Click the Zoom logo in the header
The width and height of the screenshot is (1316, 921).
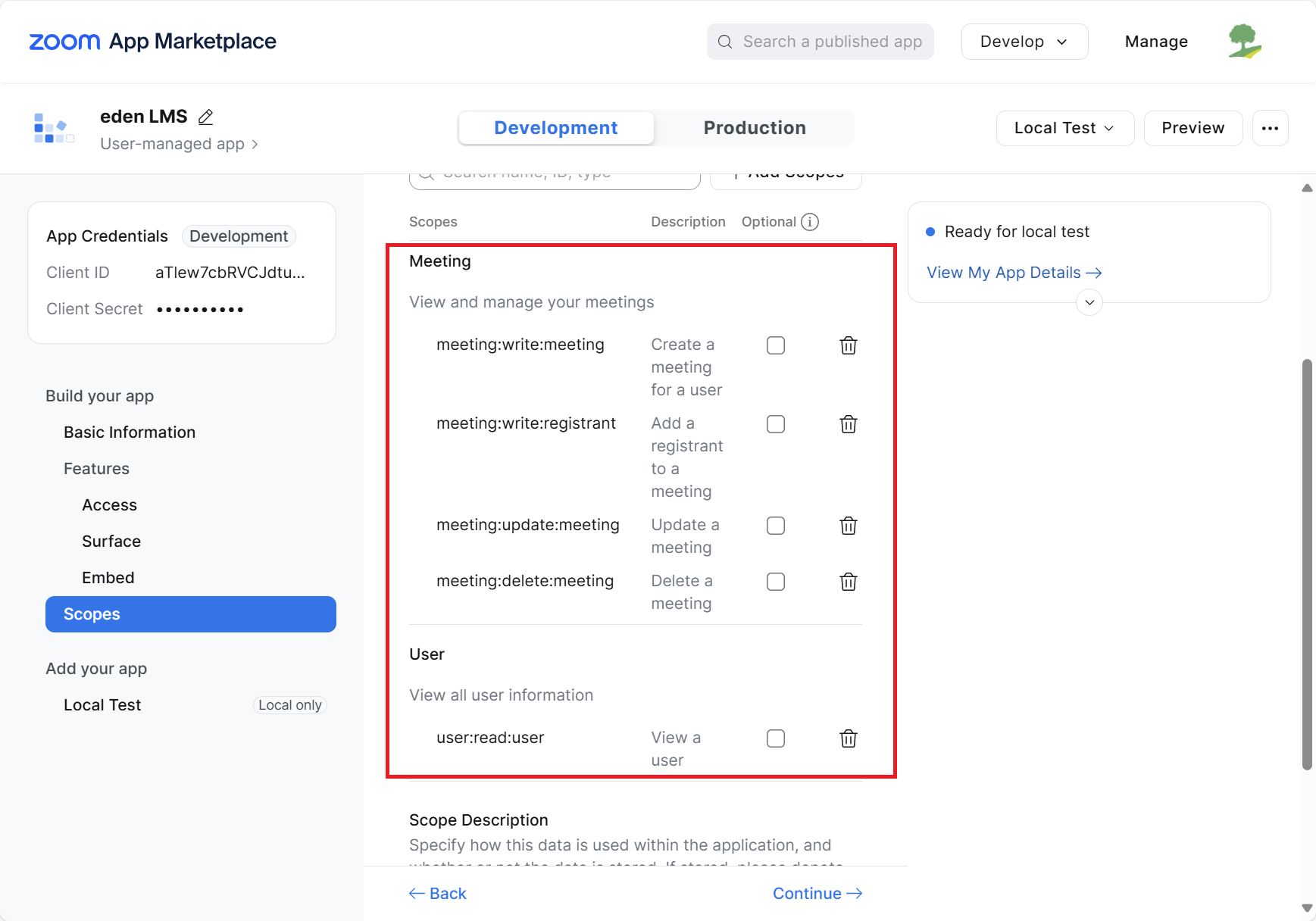click(x=64, y=42)
